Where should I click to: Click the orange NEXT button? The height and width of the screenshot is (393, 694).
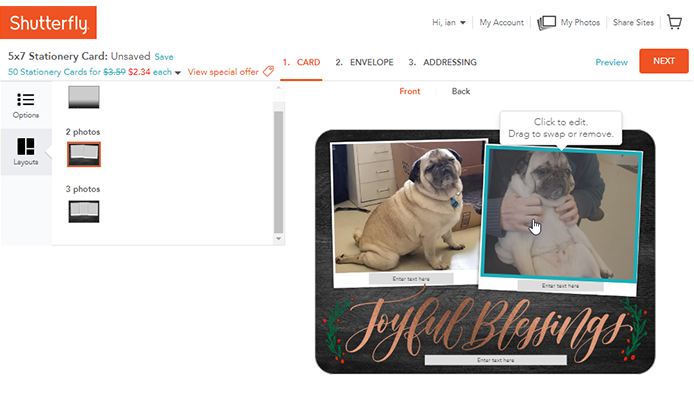pyautogui.click(x=664, y=61)
